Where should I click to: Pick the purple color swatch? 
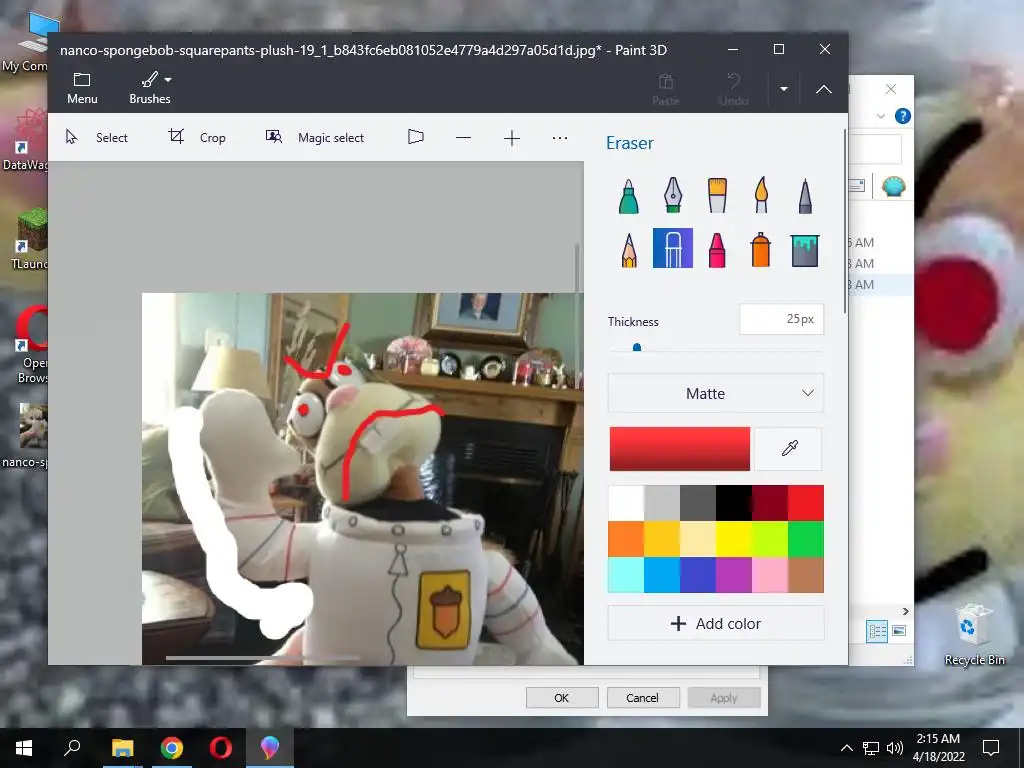733,575
